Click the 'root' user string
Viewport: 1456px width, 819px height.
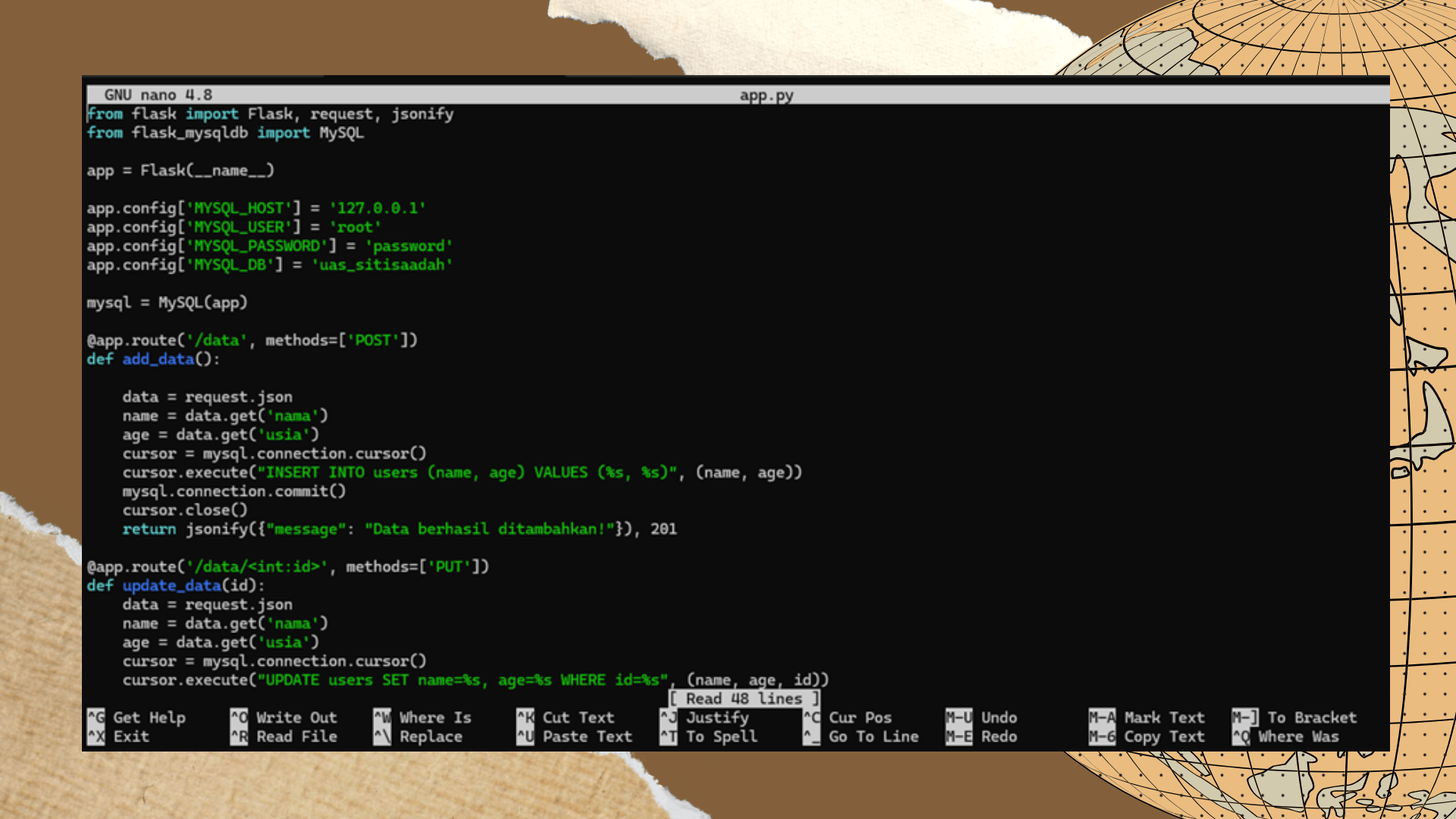[355, 227]
